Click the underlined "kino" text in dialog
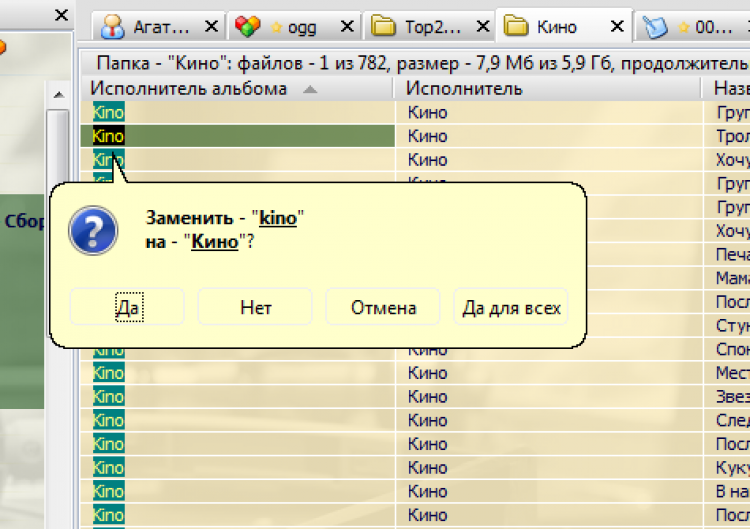Viewport: 750px width, 529px height. [278, 218]
